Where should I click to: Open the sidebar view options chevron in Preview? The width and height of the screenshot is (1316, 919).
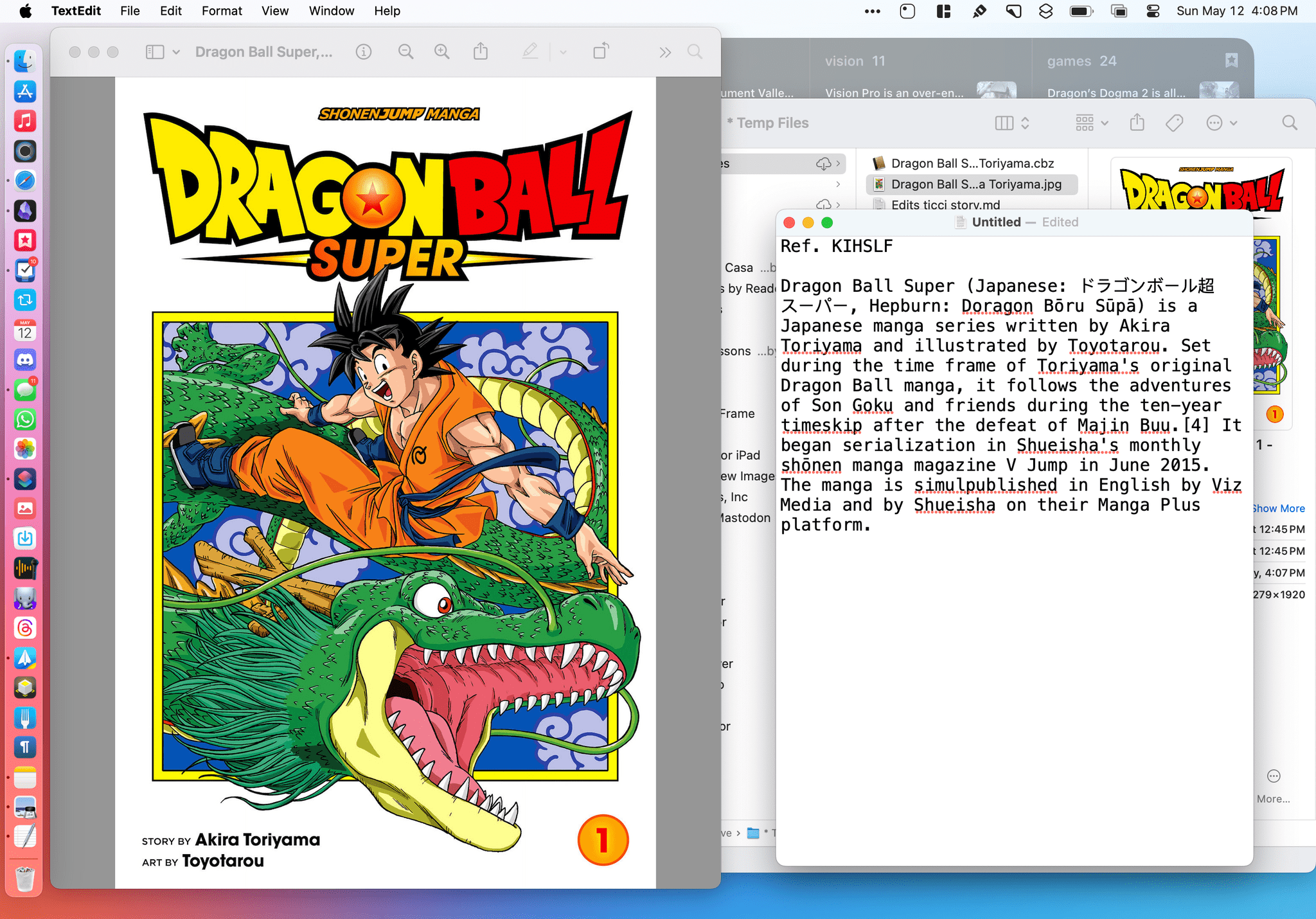pos(176,52)
